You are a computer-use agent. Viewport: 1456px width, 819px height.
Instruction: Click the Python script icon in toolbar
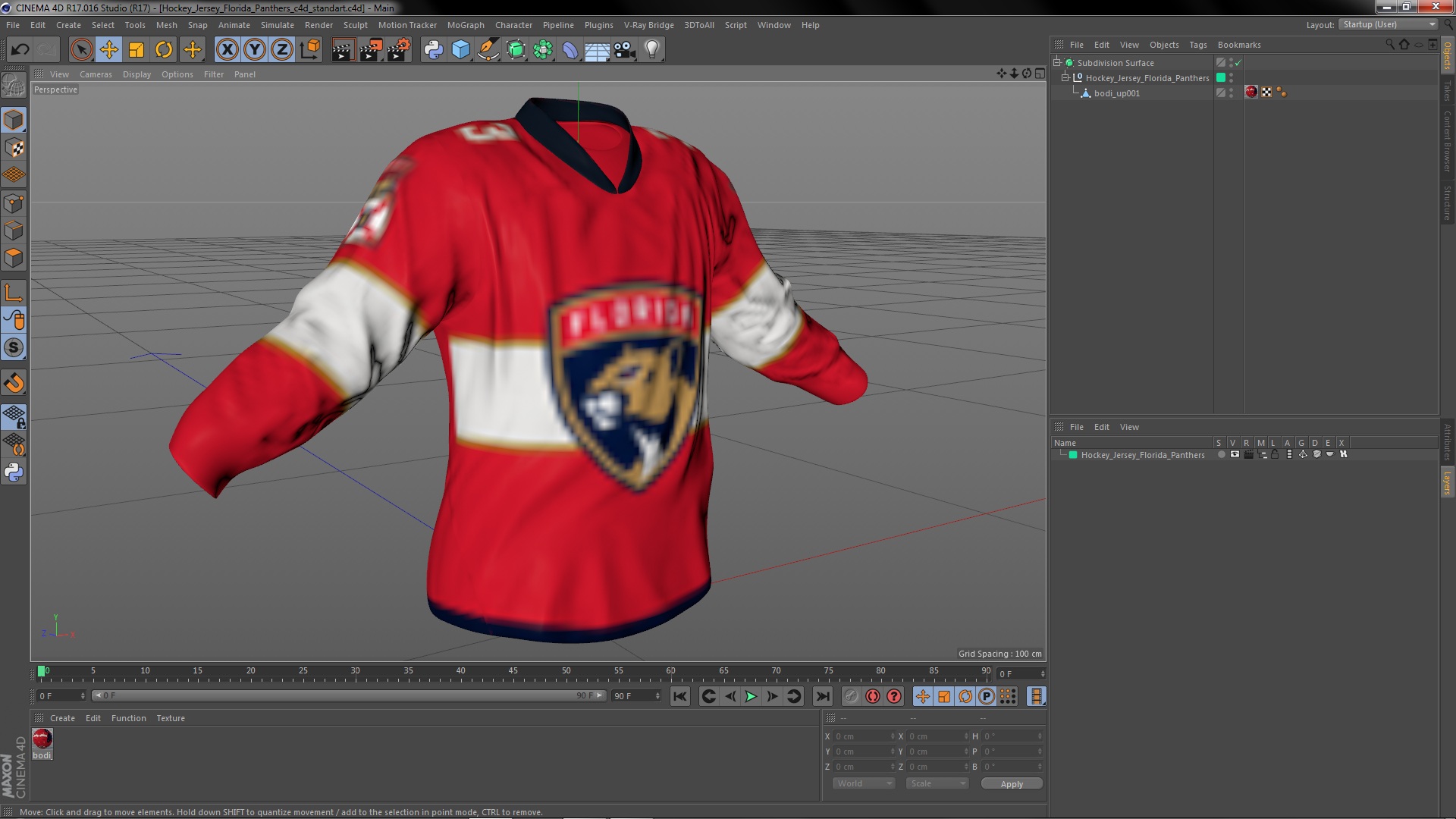click(x=434, y=50)
